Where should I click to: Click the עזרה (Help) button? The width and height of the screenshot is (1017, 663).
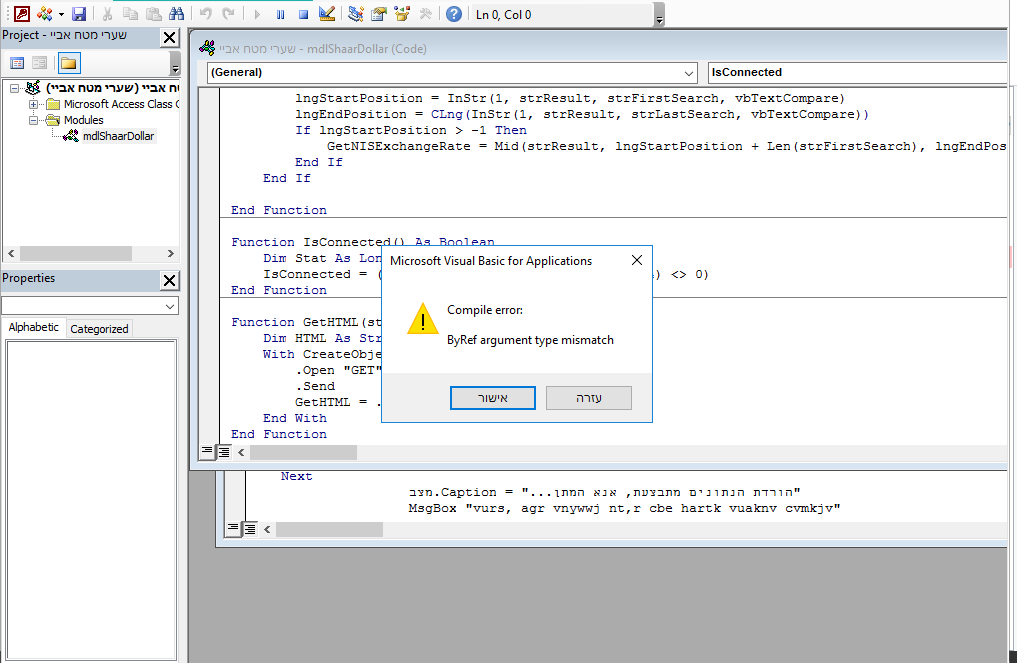pos(588,398)
